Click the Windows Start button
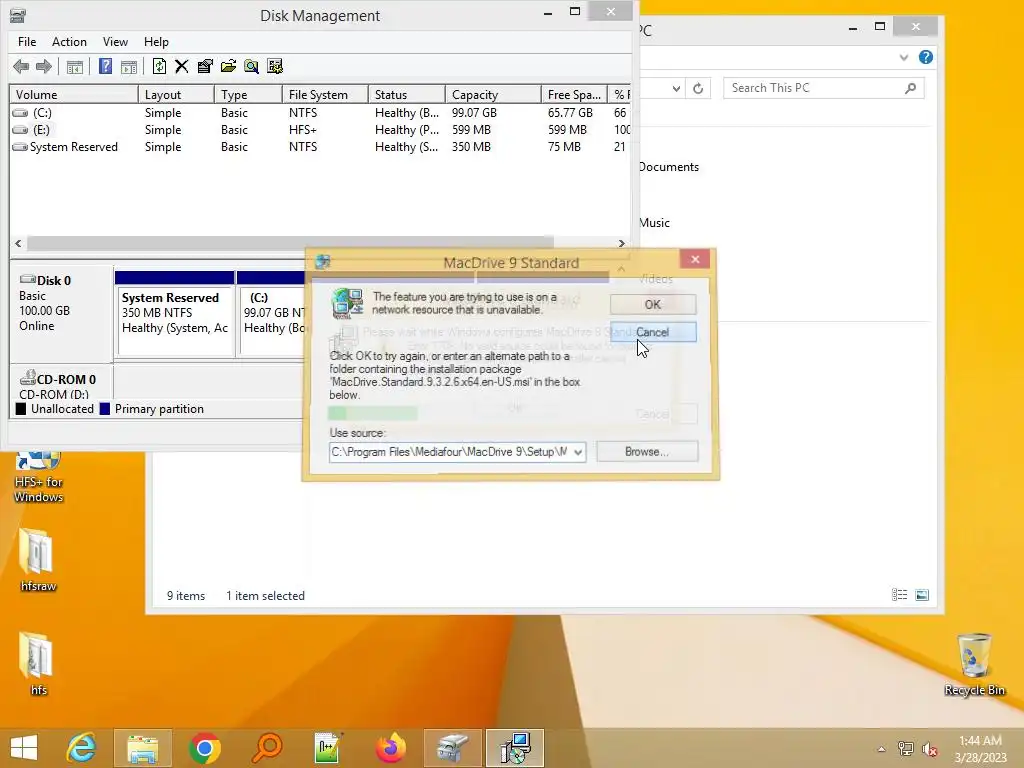The width and height of the screenshot is (1024, 768). (24, 748)
